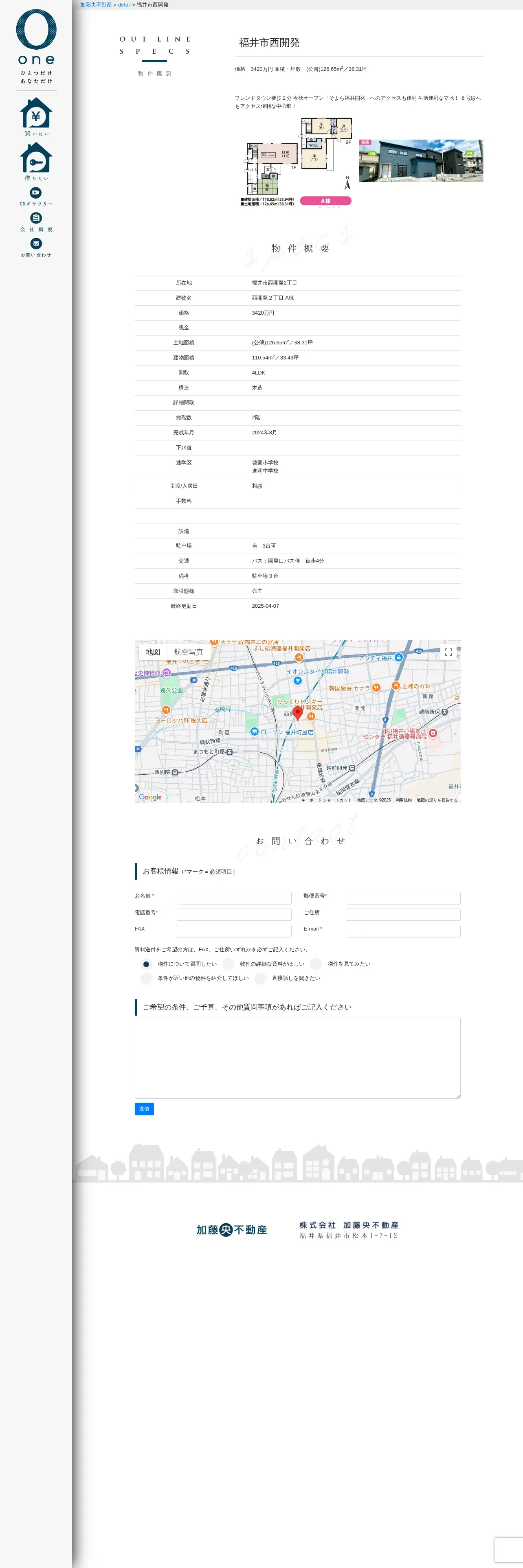This screenshot has width=523, height=1568.
Task: Click the 越前新保 station marker
Action: tap(444, 712)
